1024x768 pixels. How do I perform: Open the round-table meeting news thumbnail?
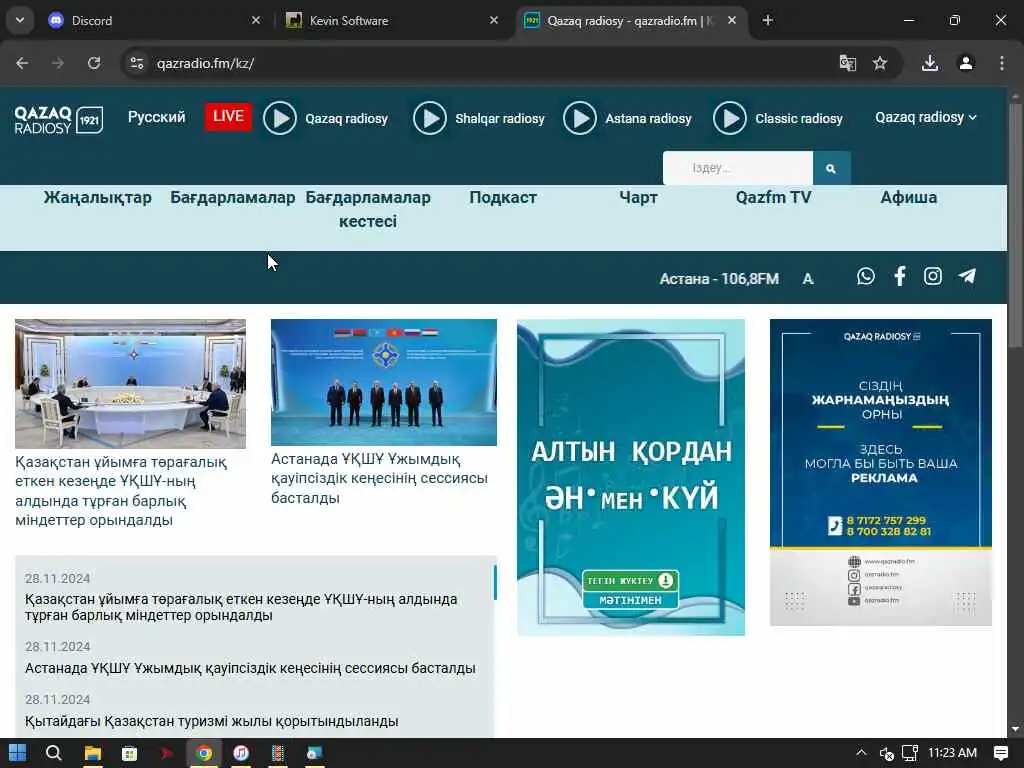pyautogui.click(x=131, y=384)
